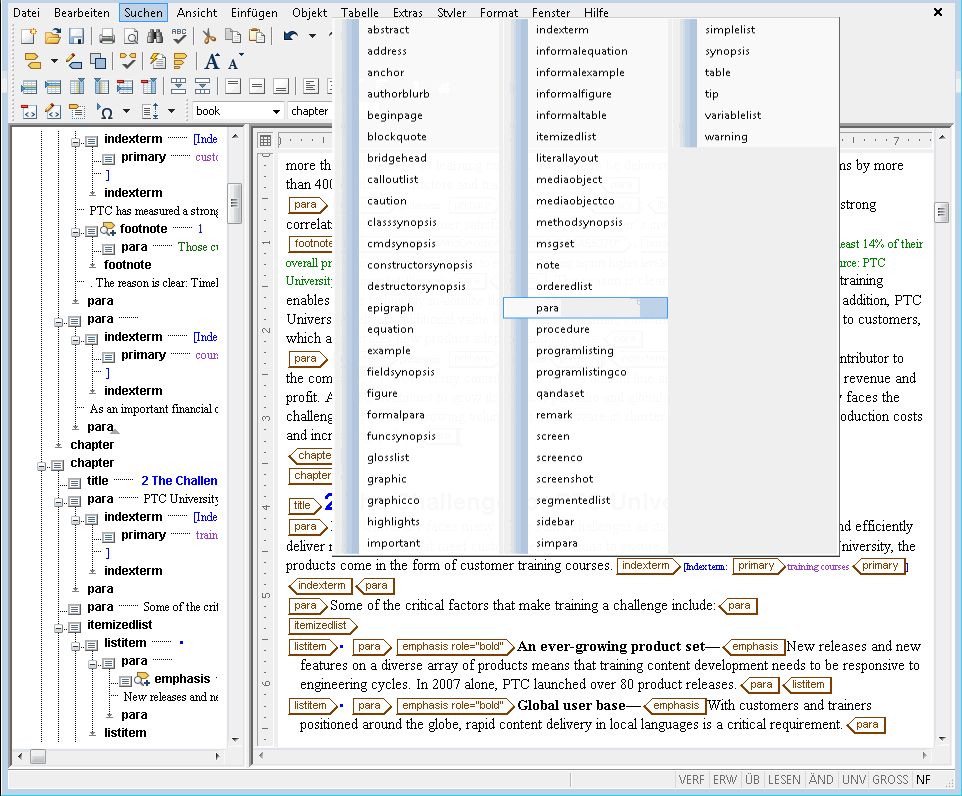Open the Ansicht menu
Image resolution: width=962 pixels, height=796 pixels.
tap(196, 12)
